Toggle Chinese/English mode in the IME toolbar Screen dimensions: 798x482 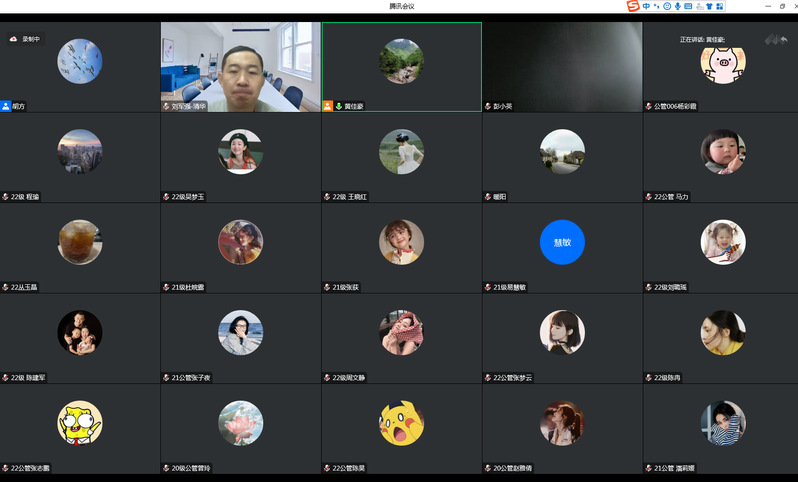pyautogui.click(x=646, y=6)
